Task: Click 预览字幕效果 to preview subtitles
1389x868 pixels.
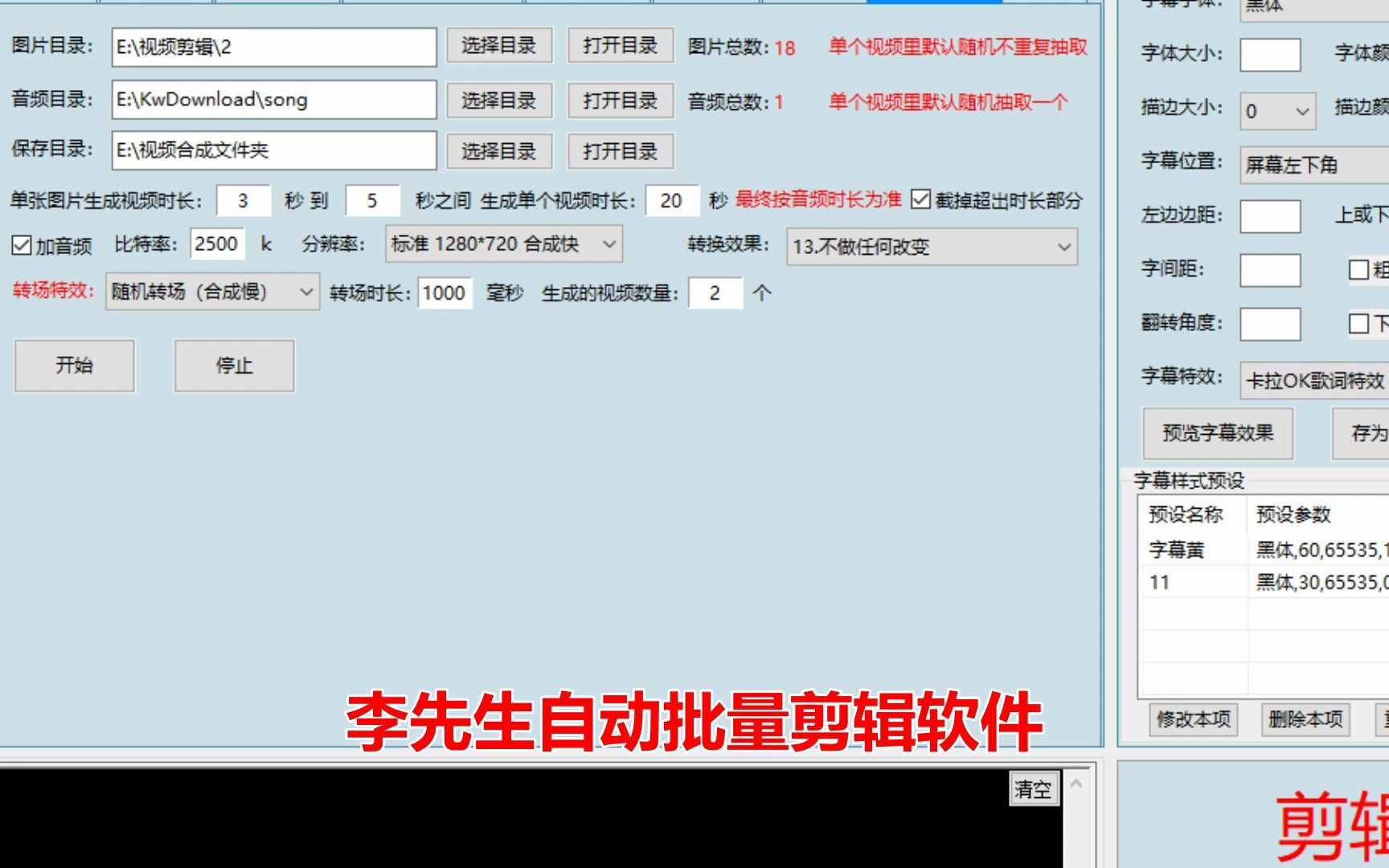Action: (x=1217, y=433)
